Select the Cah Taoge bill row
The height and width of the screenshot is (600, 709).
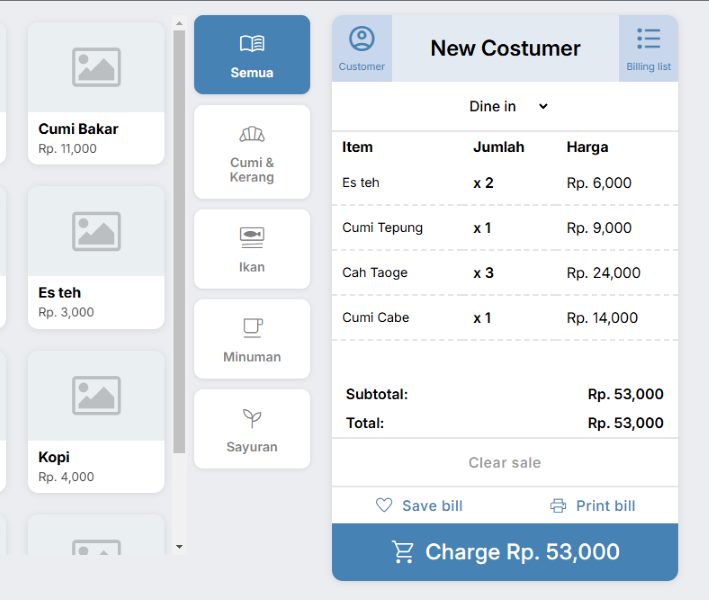(x=505, y=273)
